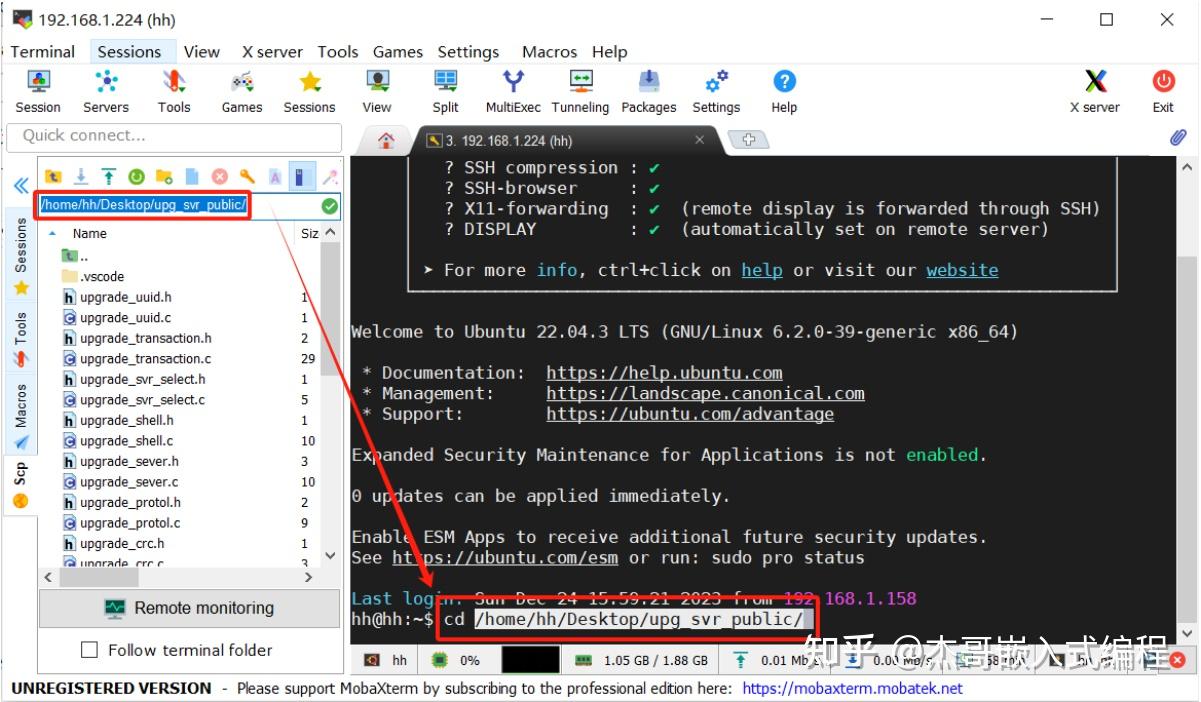Delete the selected remote file

pos(218,177)
